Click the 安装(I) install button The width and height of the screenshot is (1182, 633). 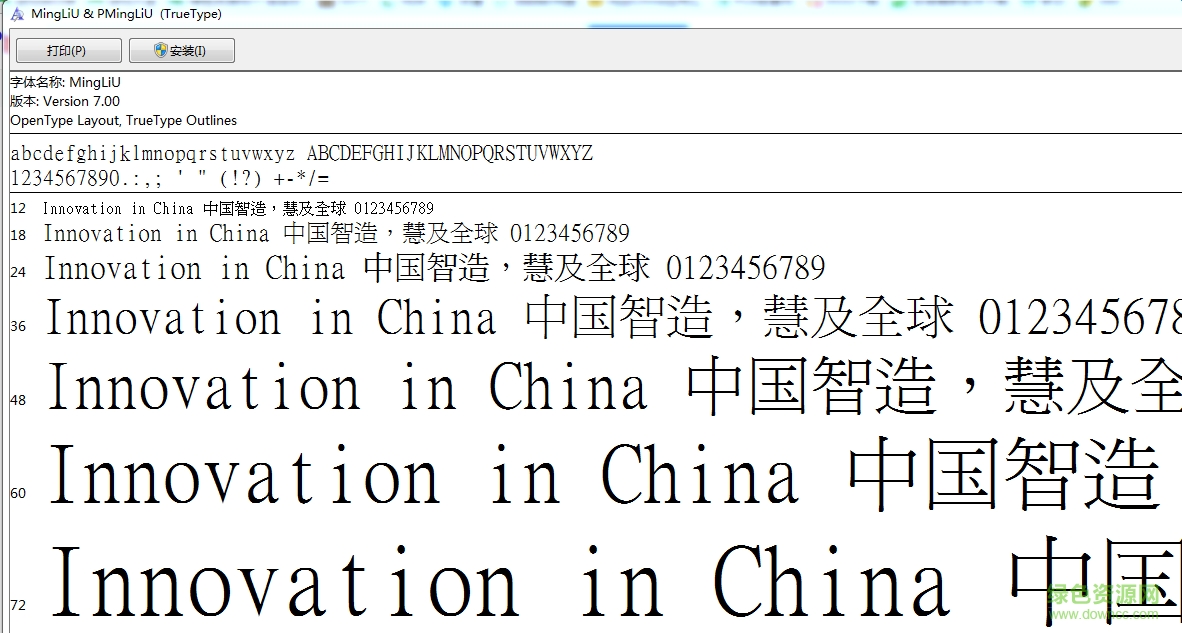(x=182, y=49)
